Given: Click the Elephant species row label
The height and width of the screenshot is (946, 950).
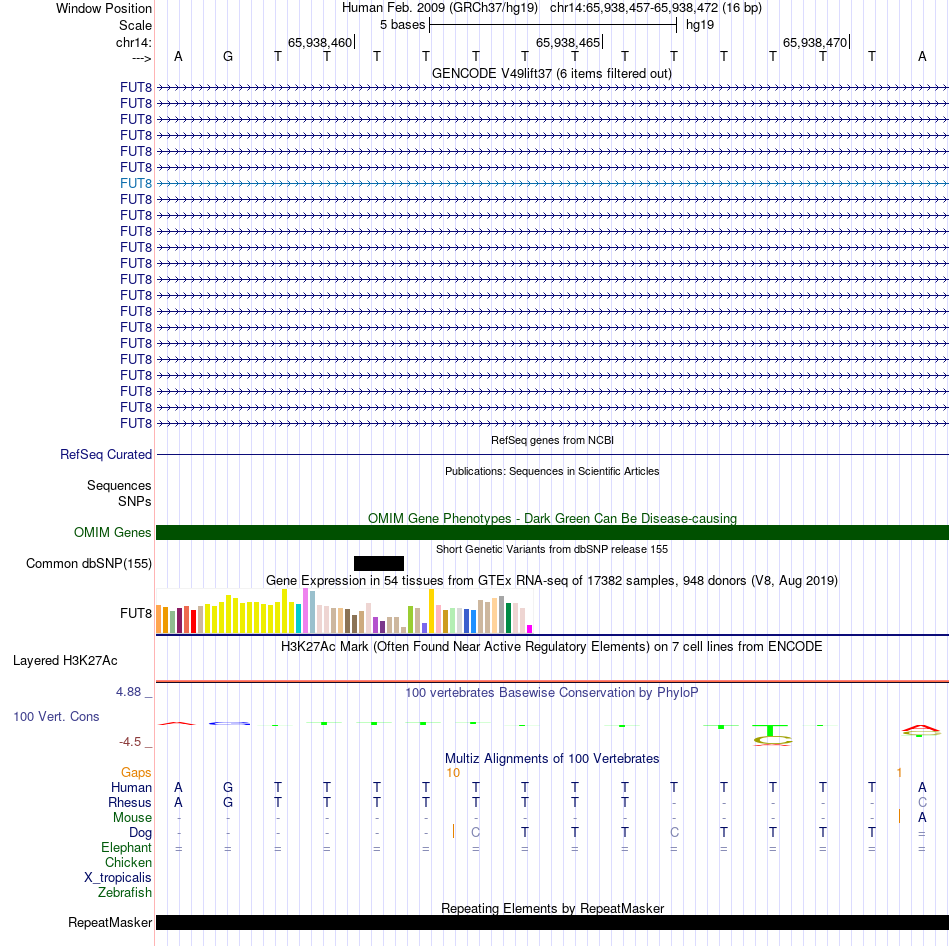Looking at the screenshot, I should pos(126,847).
